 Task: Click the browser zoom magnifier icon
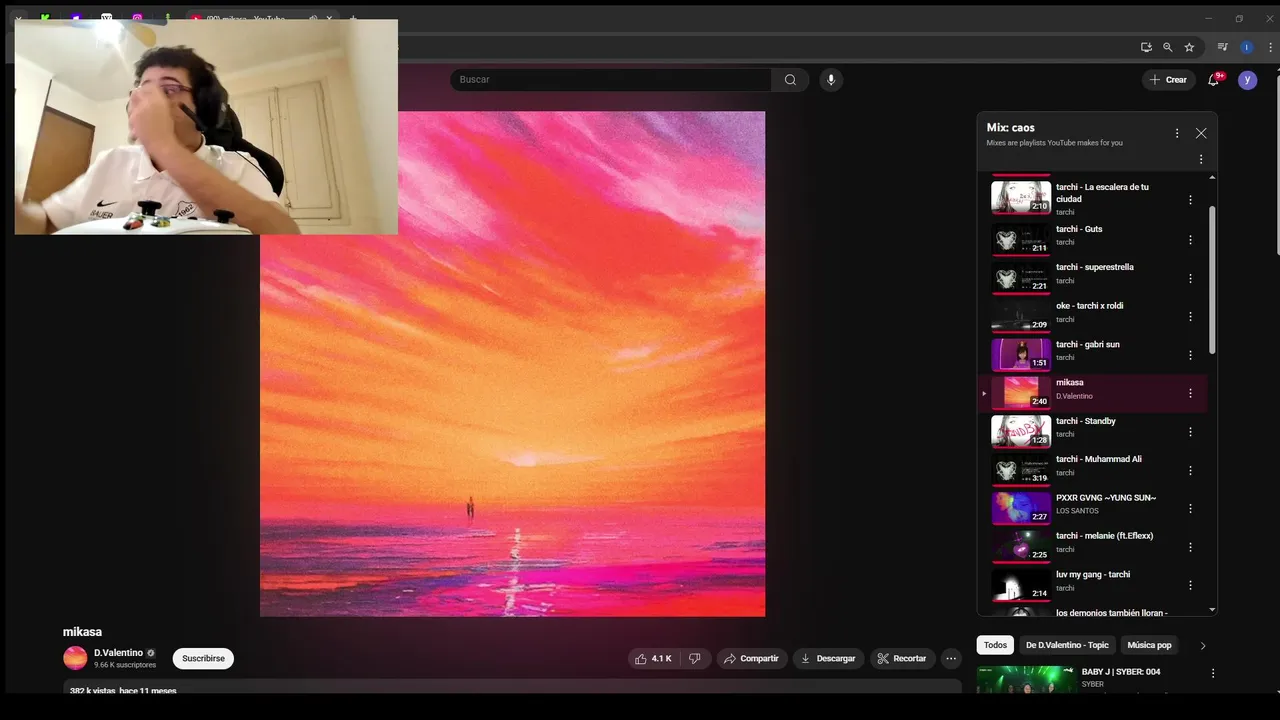(1167, 47)
